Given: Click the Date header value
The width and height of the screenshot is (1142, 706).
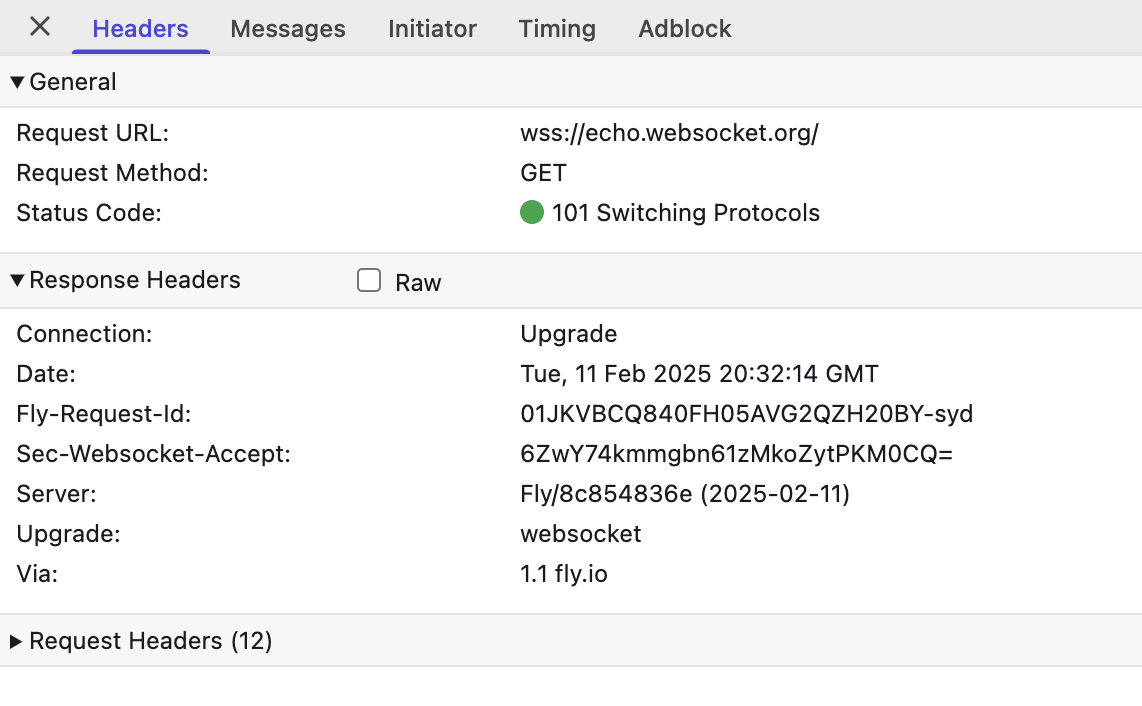Looking at the screenshot, I should pyautogui.click(x=699, y=374).
